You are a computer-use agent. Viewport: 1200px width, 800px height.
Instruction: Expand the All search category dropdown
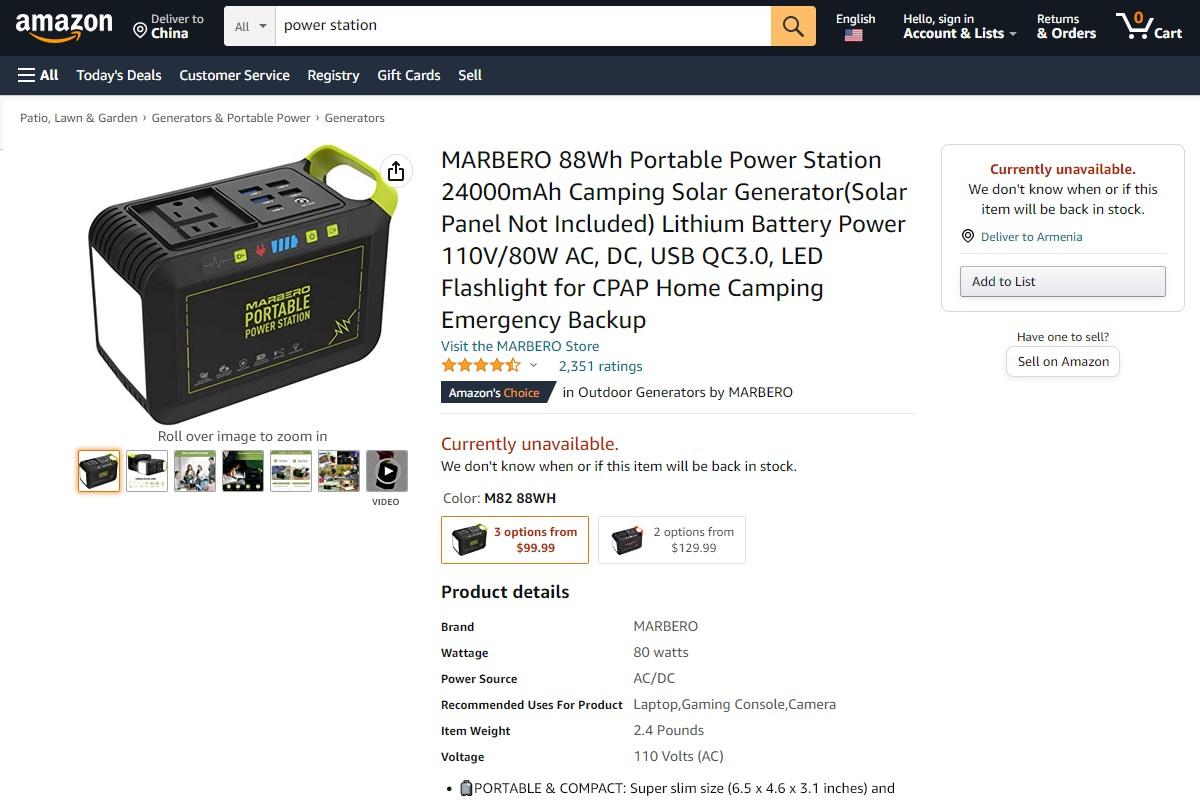[250, 26]
